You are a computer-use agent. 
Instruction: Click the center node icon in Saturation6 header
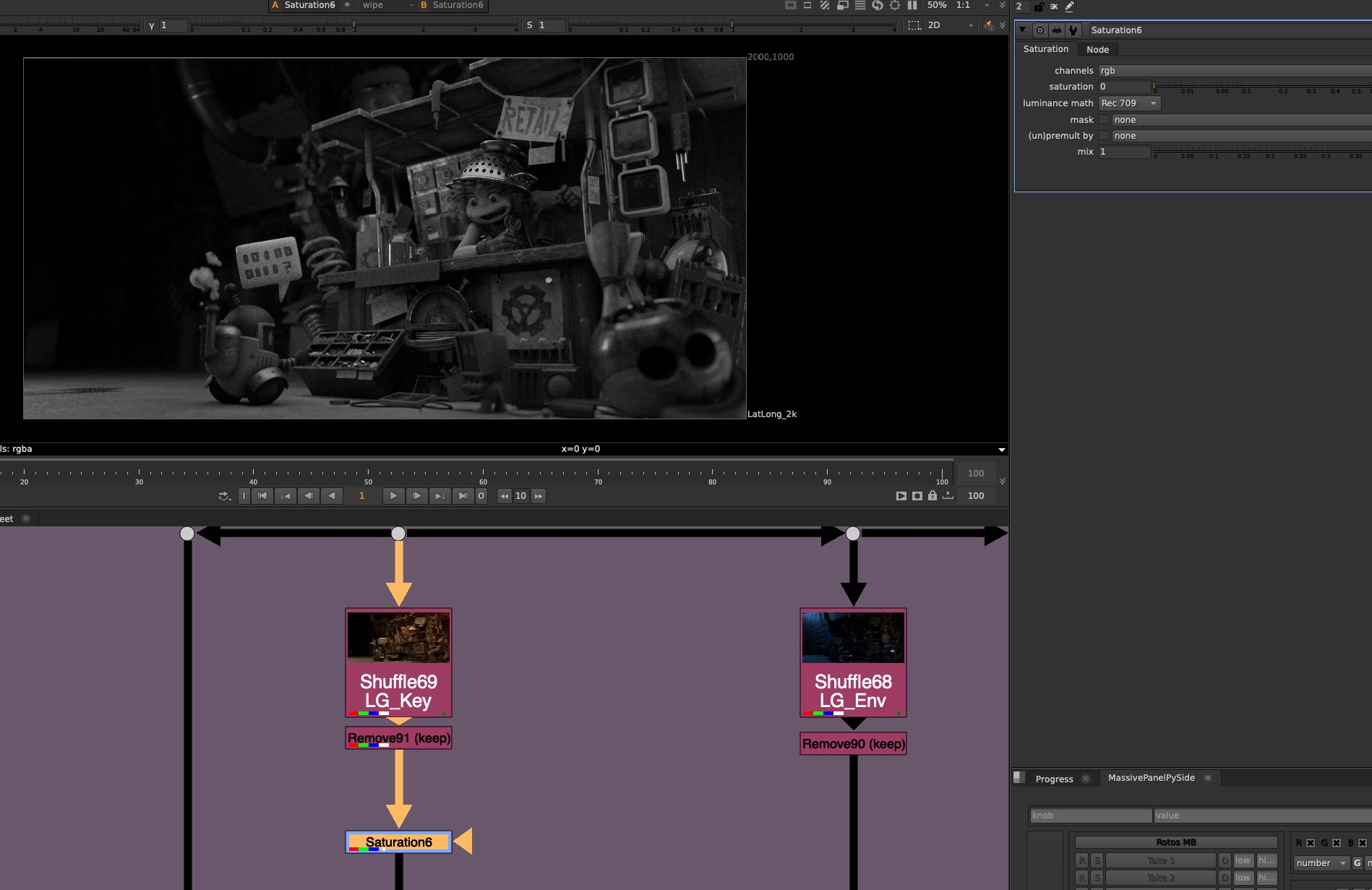pyautogui.click(x=1039, y=30)
